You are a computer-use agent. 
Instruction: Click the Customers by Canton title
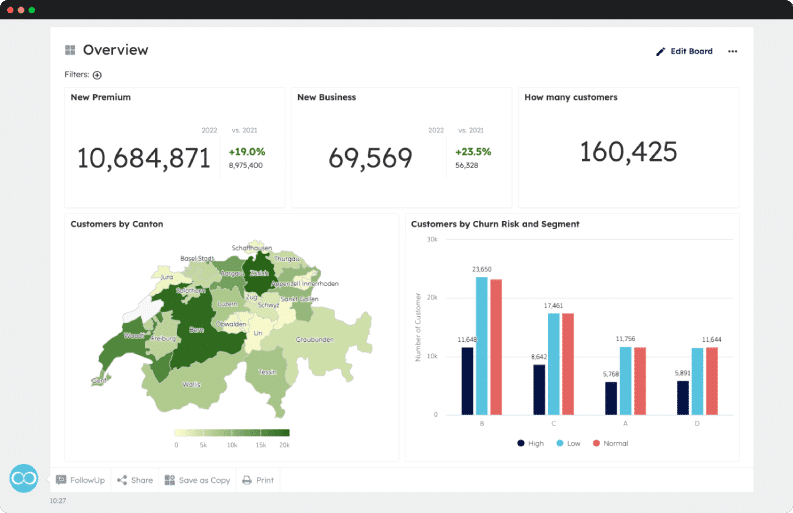[x=117, y=224]
